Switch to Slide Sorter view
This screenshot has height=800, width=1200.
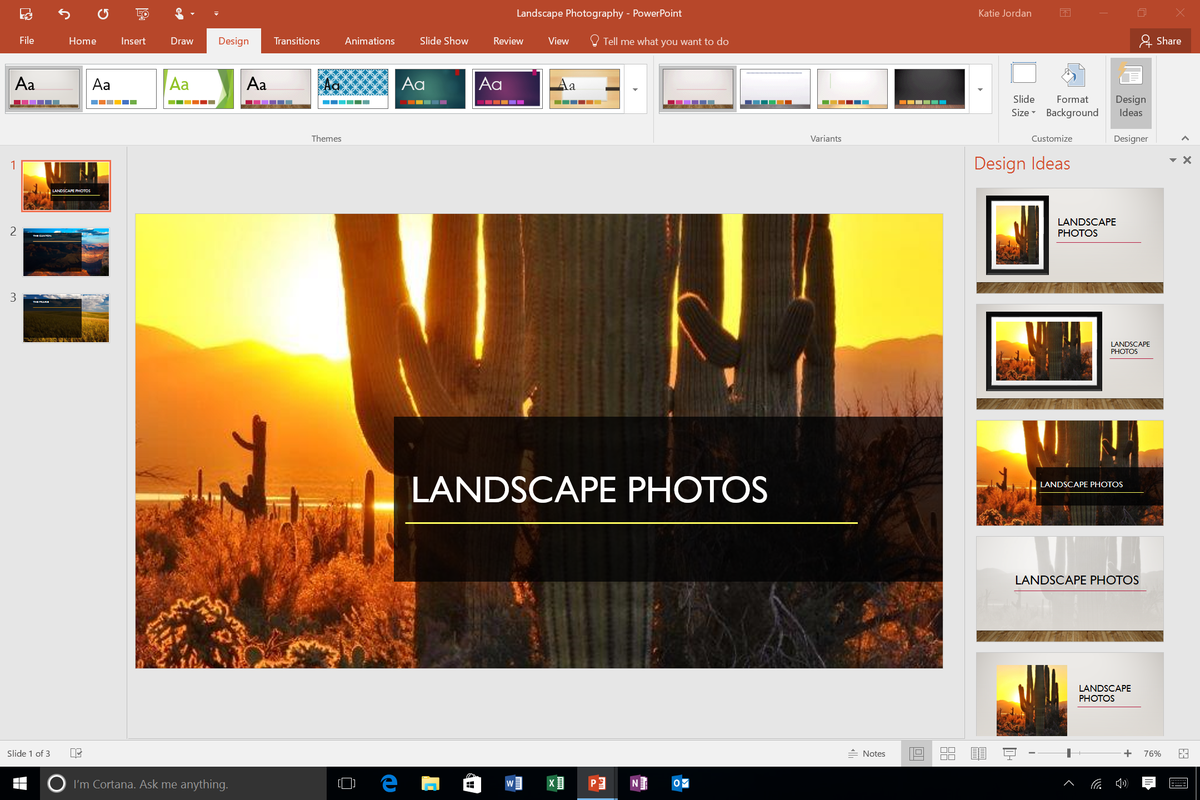[947, 753]
